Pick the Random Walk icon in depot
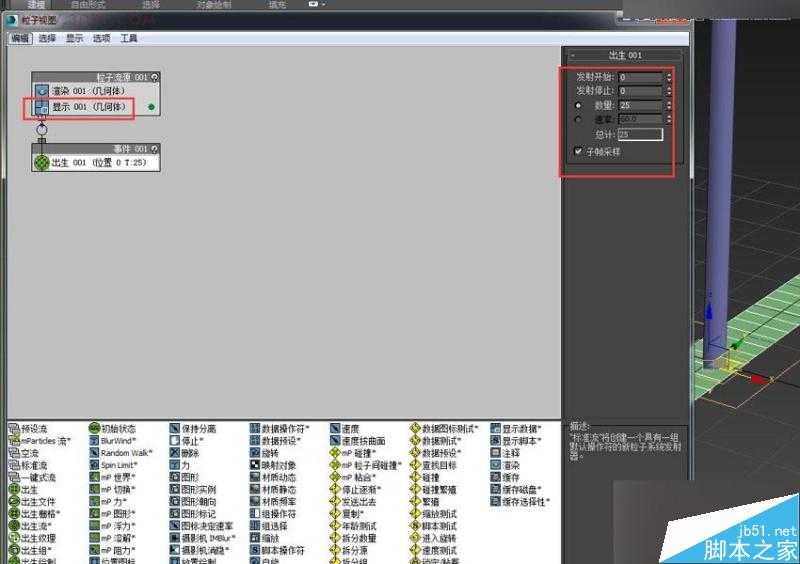 pos(94,453)
